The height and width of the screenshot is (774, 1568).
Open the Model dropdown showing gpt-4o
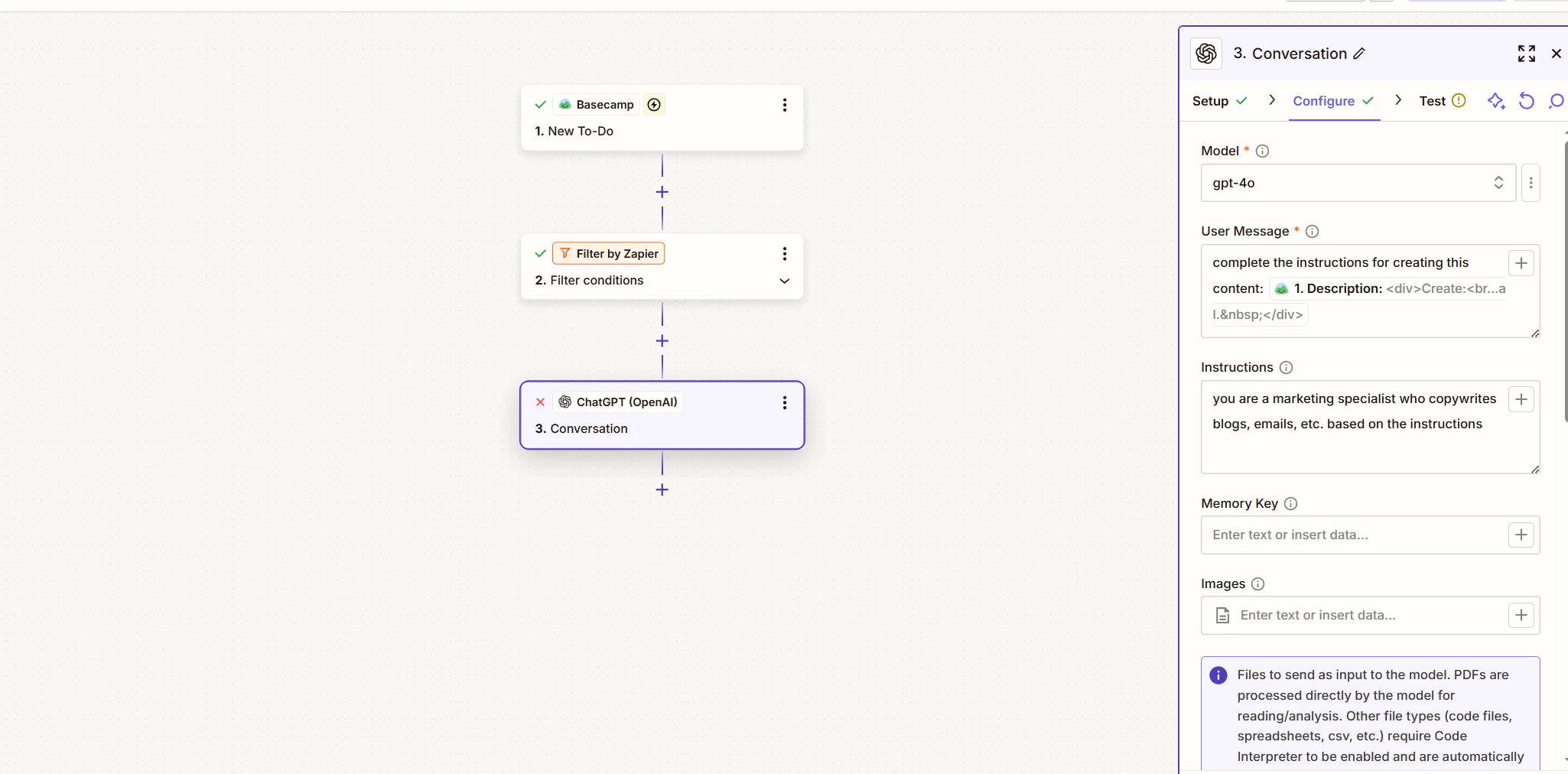pos(1358,183)
